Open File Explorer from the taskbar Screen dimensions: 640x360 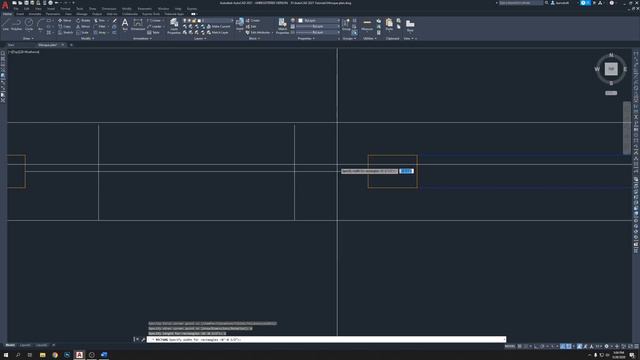click(42, 355)
